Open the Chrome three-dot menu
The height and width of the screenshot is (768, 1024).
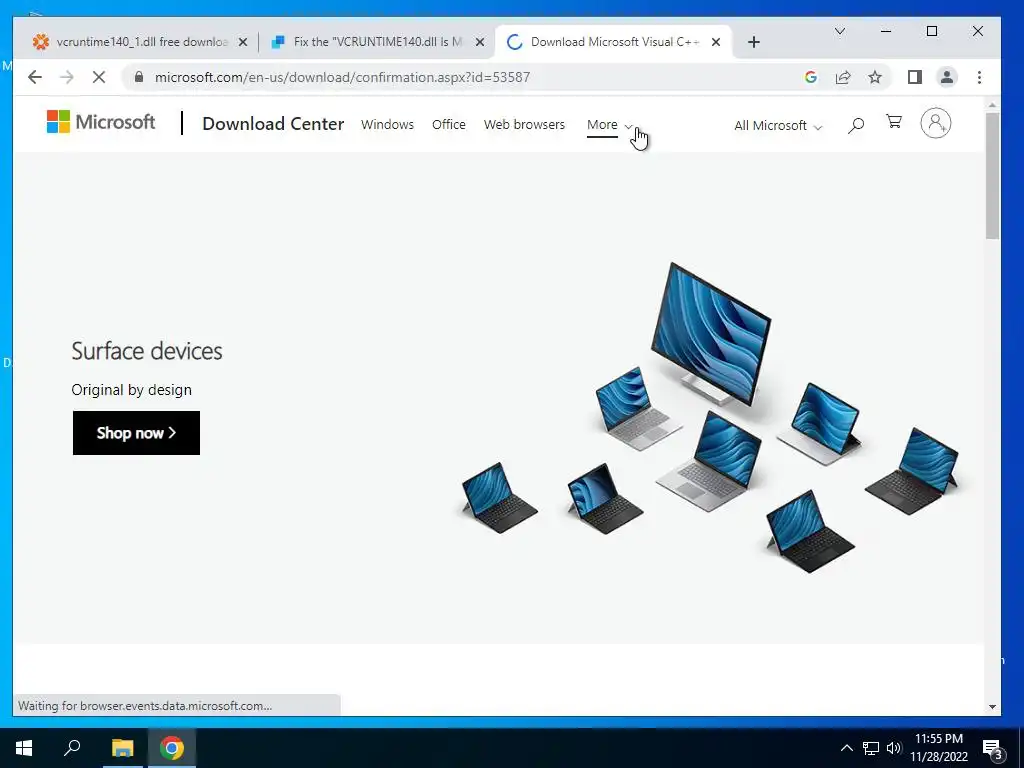pyautogui.click(x=979, y=77)
